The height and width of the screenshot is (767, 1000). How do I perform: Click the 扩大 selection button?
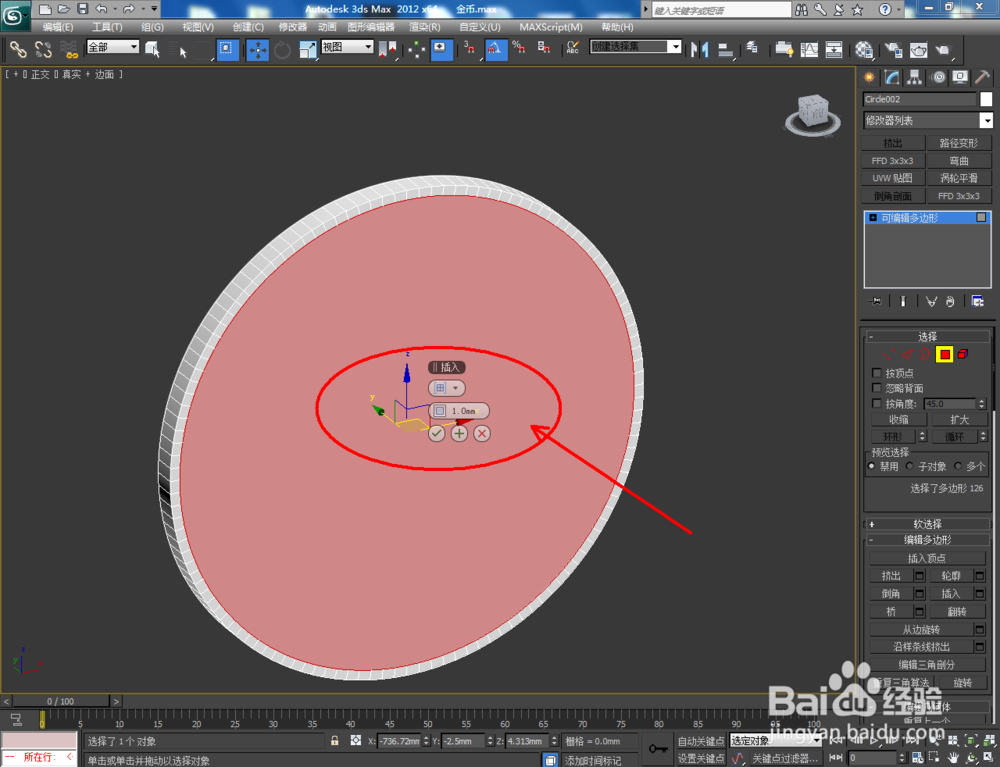(959, 420)
